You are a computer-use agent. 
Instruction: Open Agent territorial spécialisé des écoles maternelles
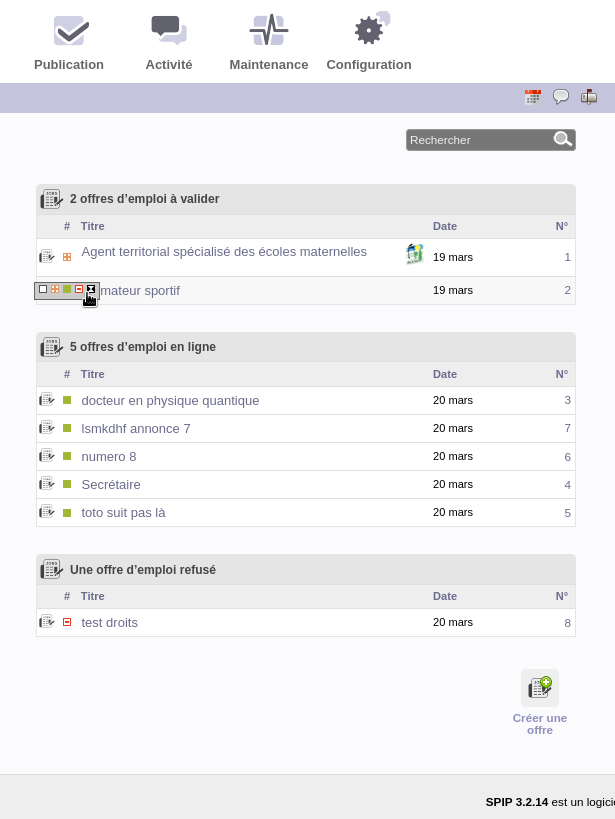click(224, 252)
